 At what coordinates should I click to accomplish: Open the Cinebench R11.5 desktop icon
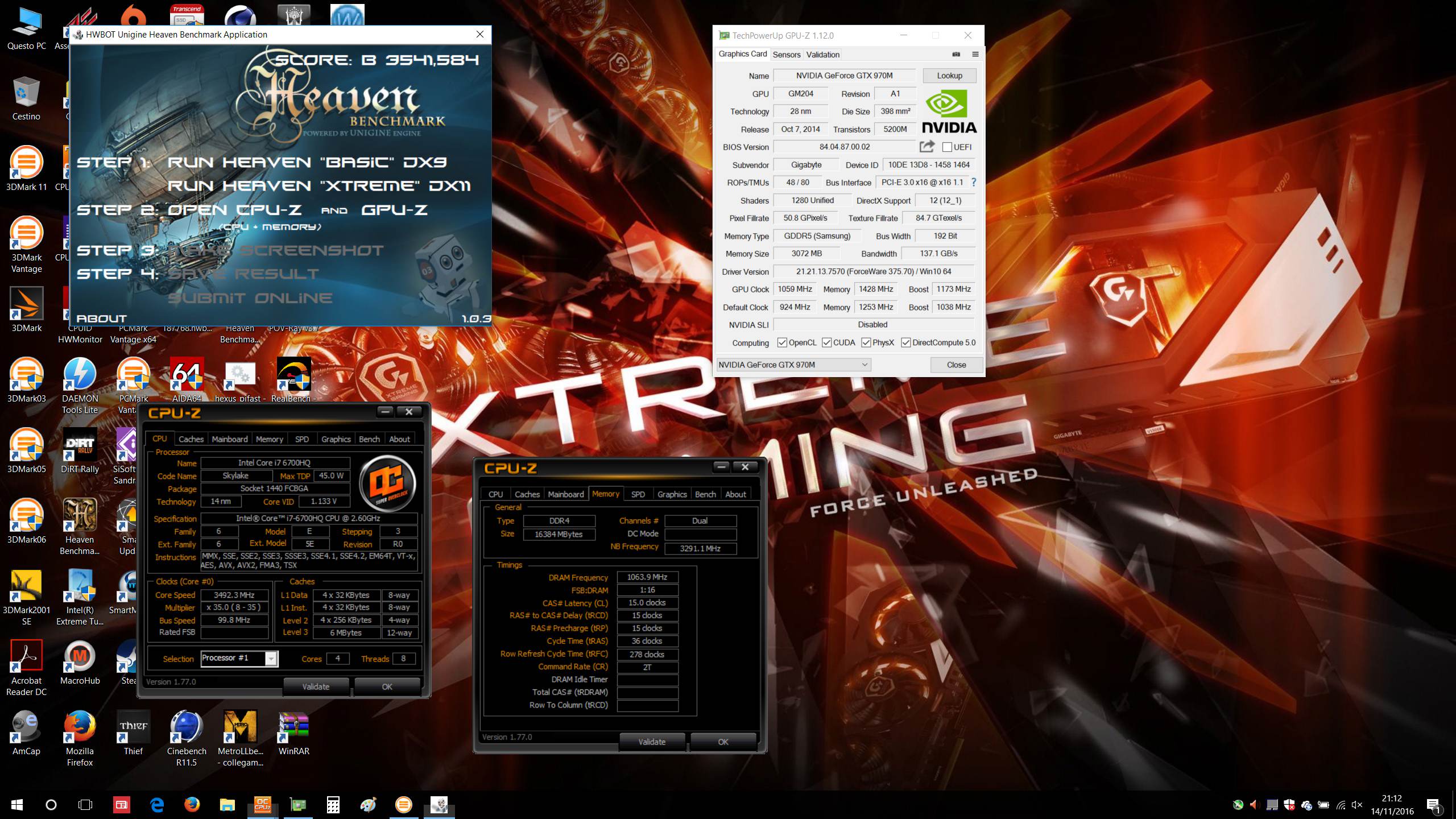[x=187, y=738]
